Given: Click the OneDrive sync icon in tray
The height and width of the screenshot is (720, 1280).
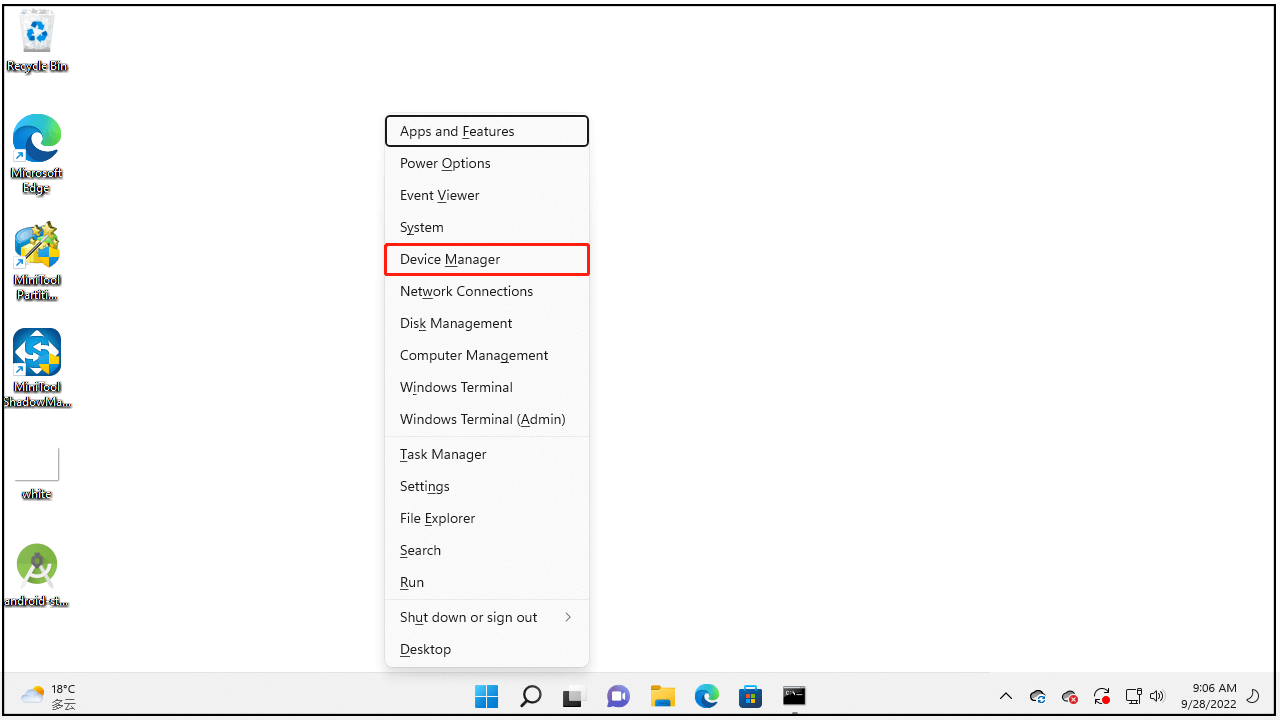Looking at the screenshot, I should pyautogui.click(x=1037, y=696).
